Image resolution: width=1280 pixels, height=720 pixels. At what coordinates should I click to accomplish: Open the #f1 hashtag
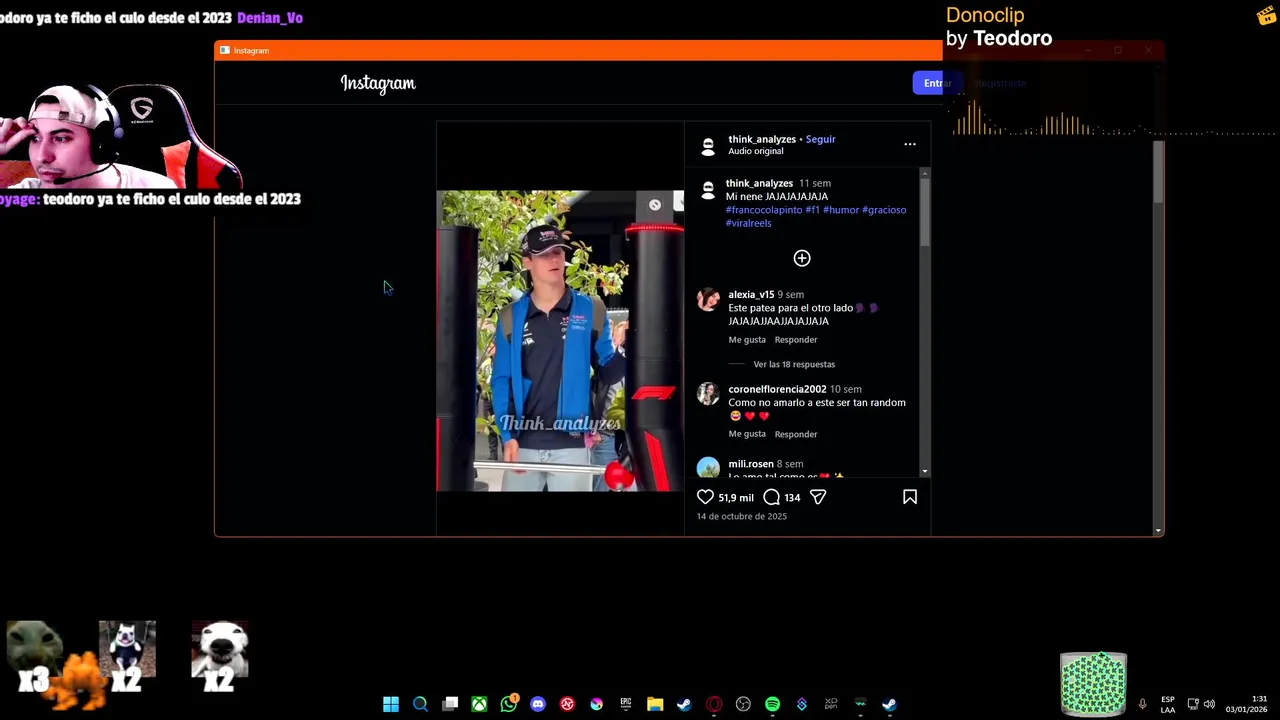812,210
